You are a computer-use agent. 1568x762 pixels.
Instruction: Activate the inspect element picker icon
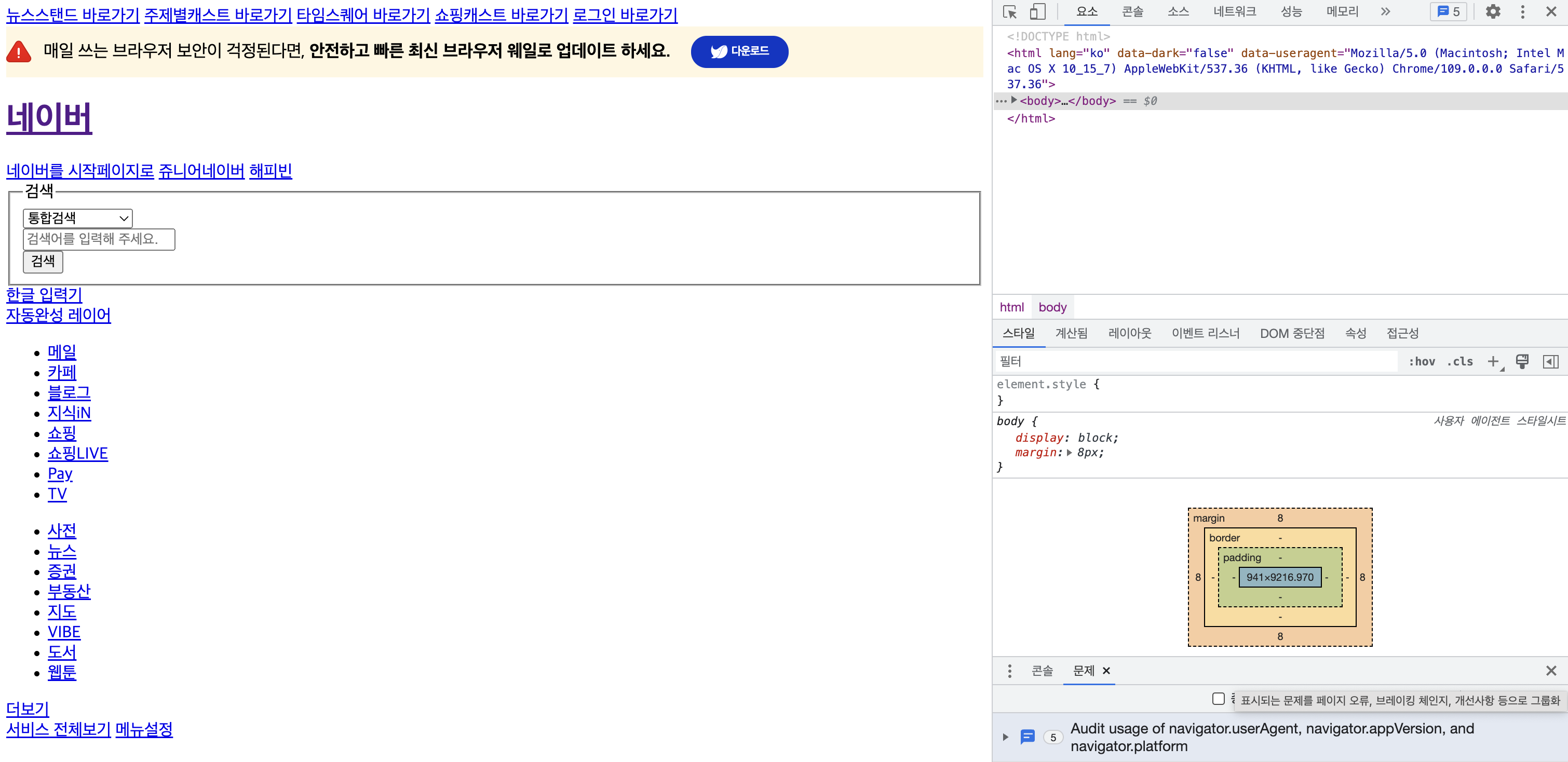(1010, 12)
